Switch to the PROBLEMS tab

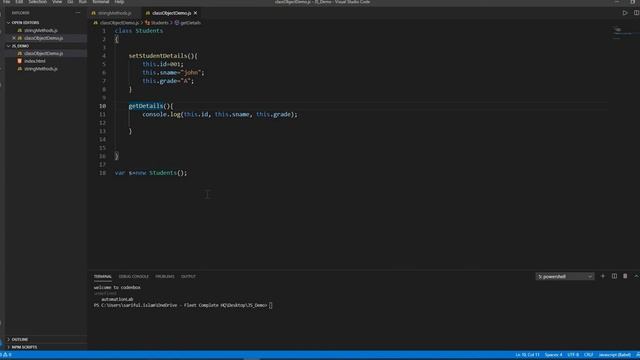(x=164, y=276)
